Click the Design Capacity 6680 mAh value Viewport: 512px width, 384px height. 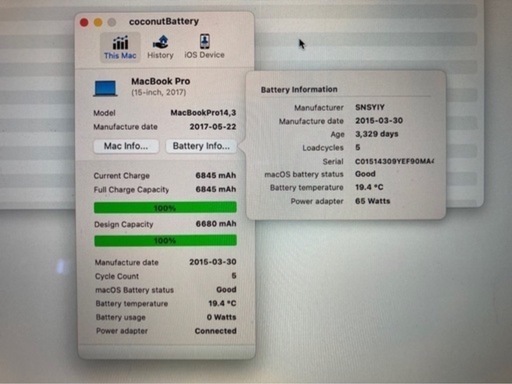click(216, 224)
